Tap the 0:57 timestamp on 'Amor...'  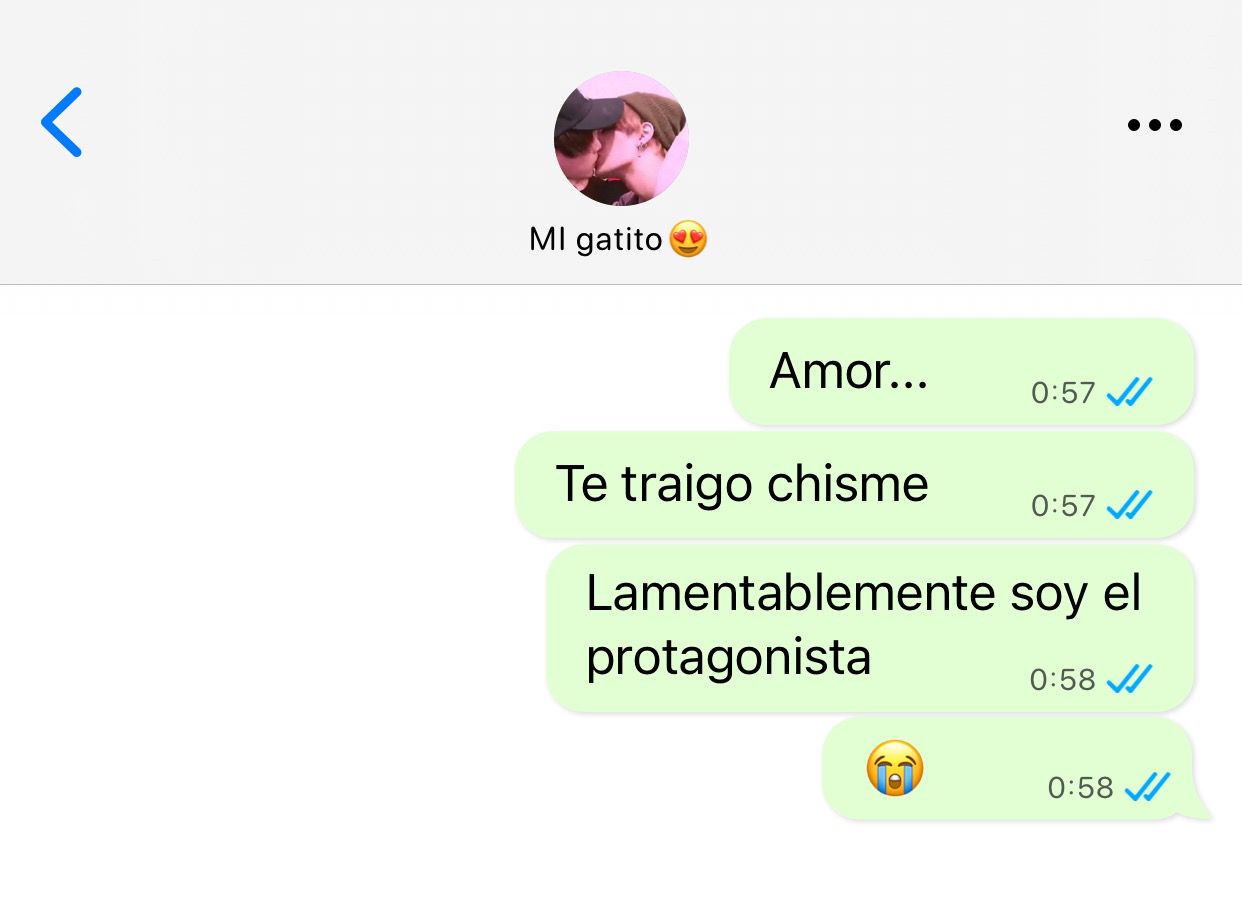(1063, 392)
